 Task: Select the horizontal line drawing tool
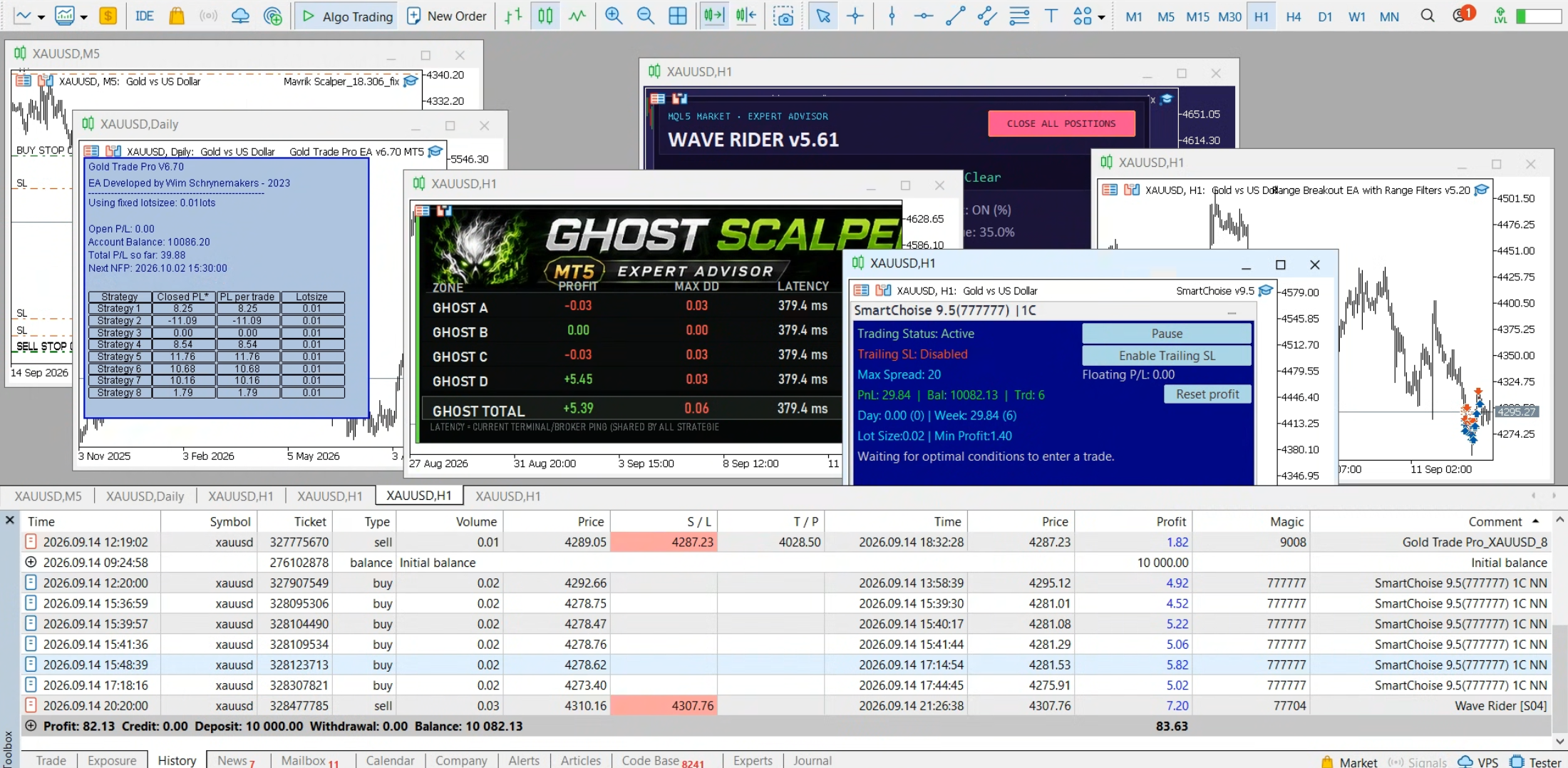coord(924,16)
